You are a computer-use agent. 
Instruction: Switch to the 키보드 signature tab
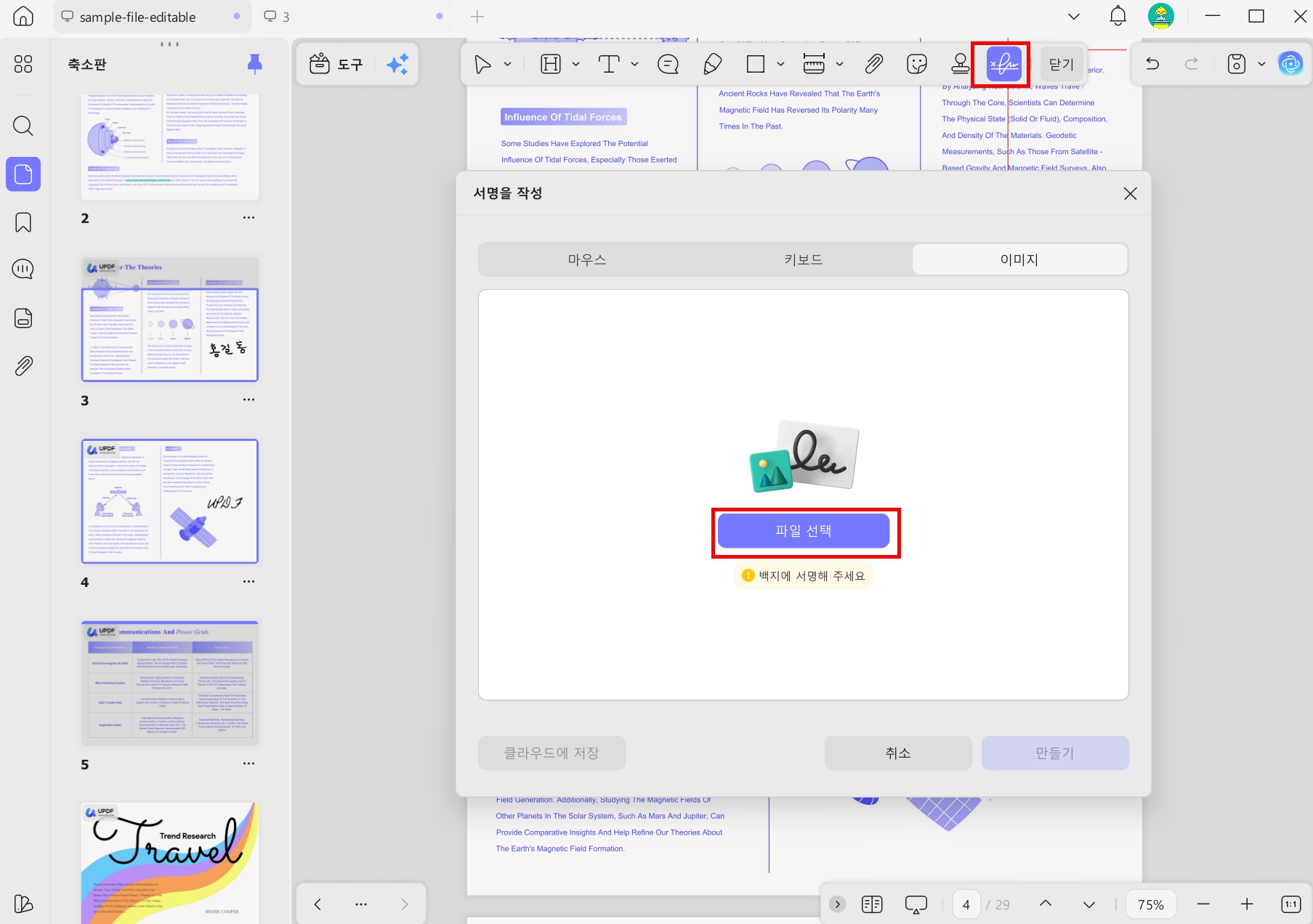pos(804,259)
